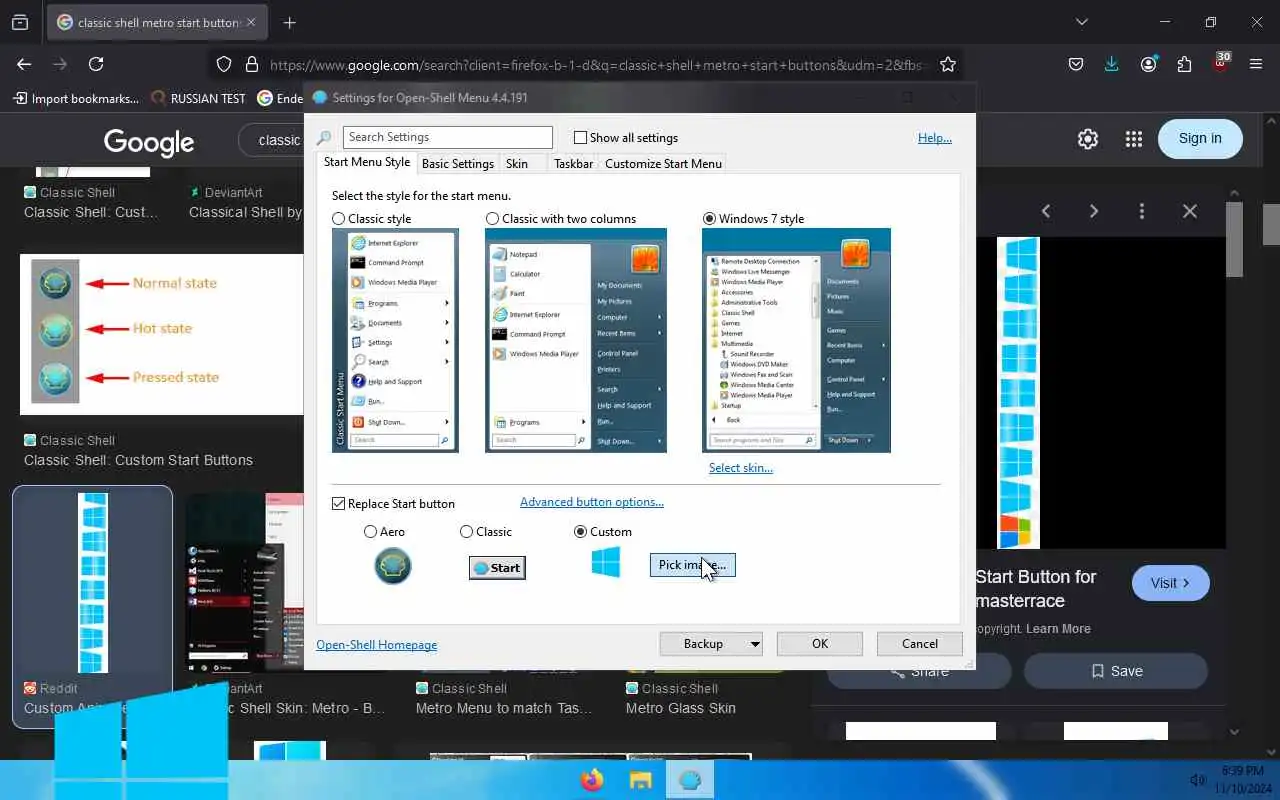Visit the Open-Shell Homepage link

pos(377,645)
